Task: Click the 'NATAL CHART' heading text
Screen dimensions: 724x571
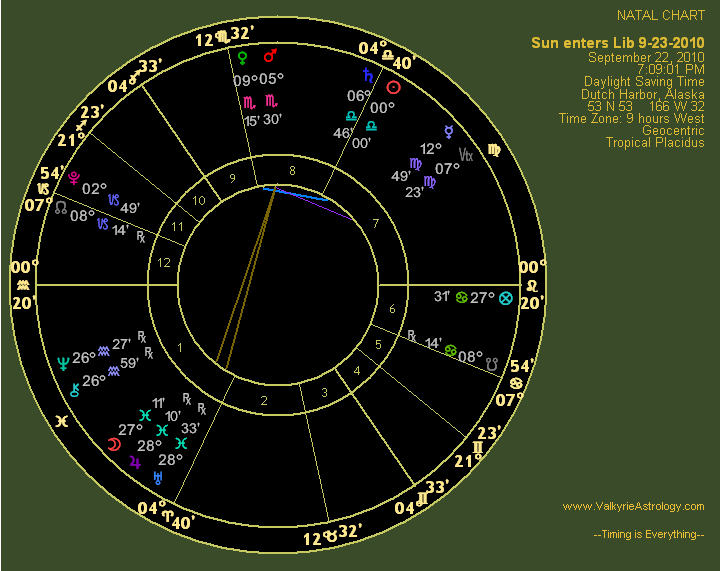Action: coord(660,16)
